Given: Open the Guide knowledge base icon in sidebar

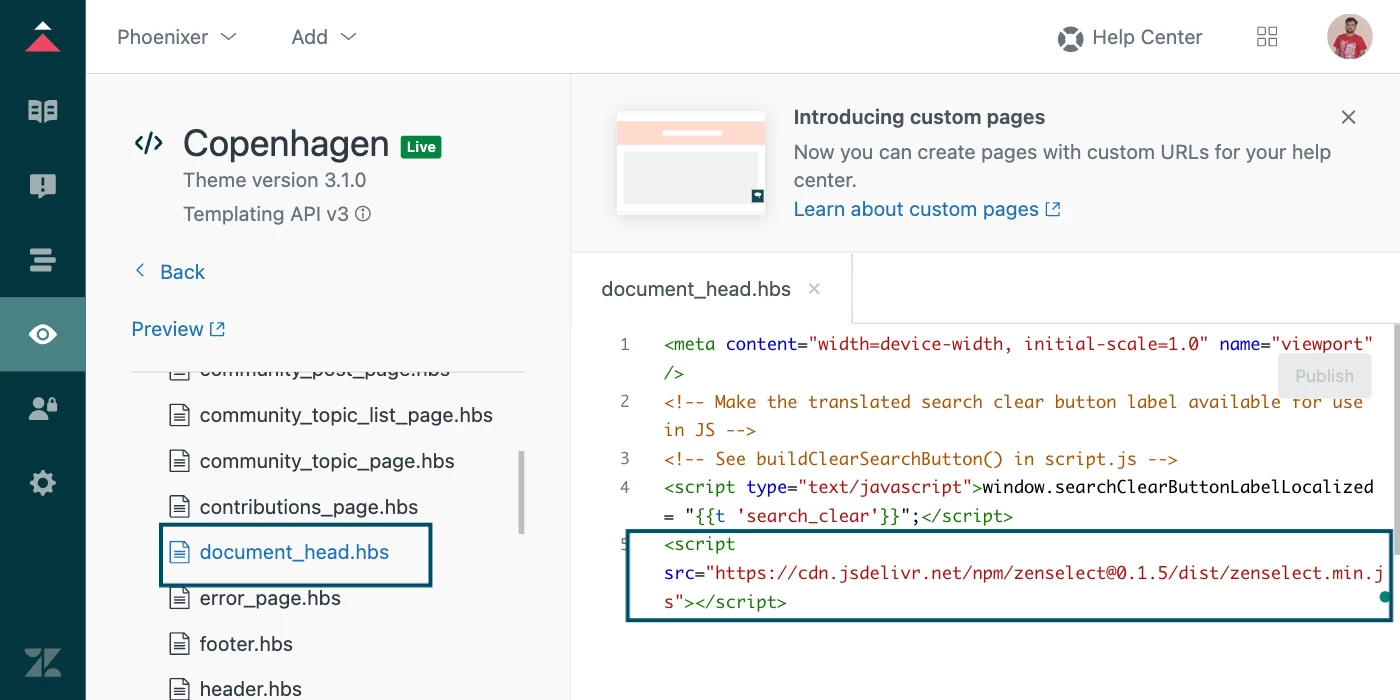Looking at the screenshot, I should point(43,111).
